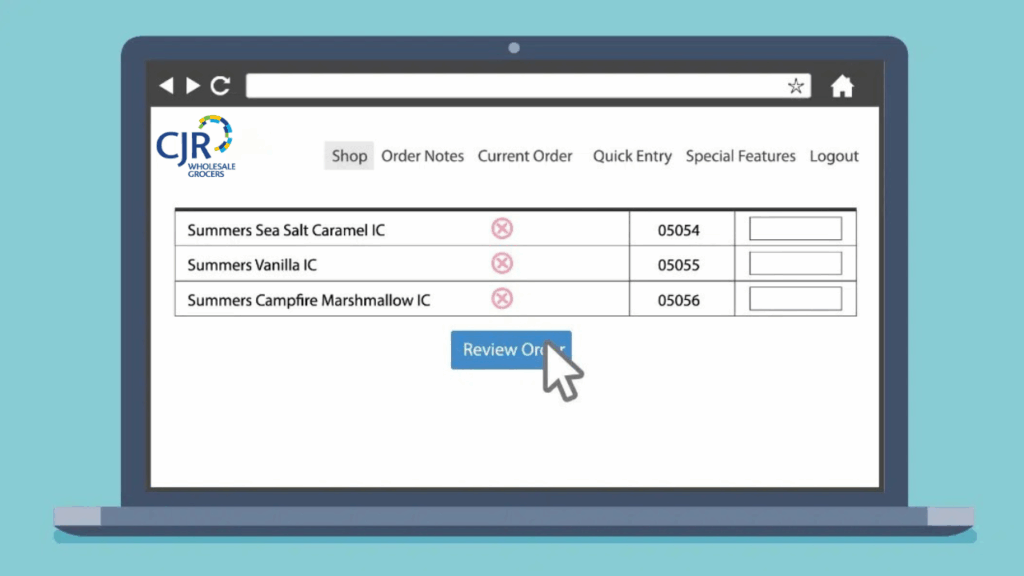
Task: Delete the Summers Campfire Marshmallow IC row
Action: [x=502, y=299]
